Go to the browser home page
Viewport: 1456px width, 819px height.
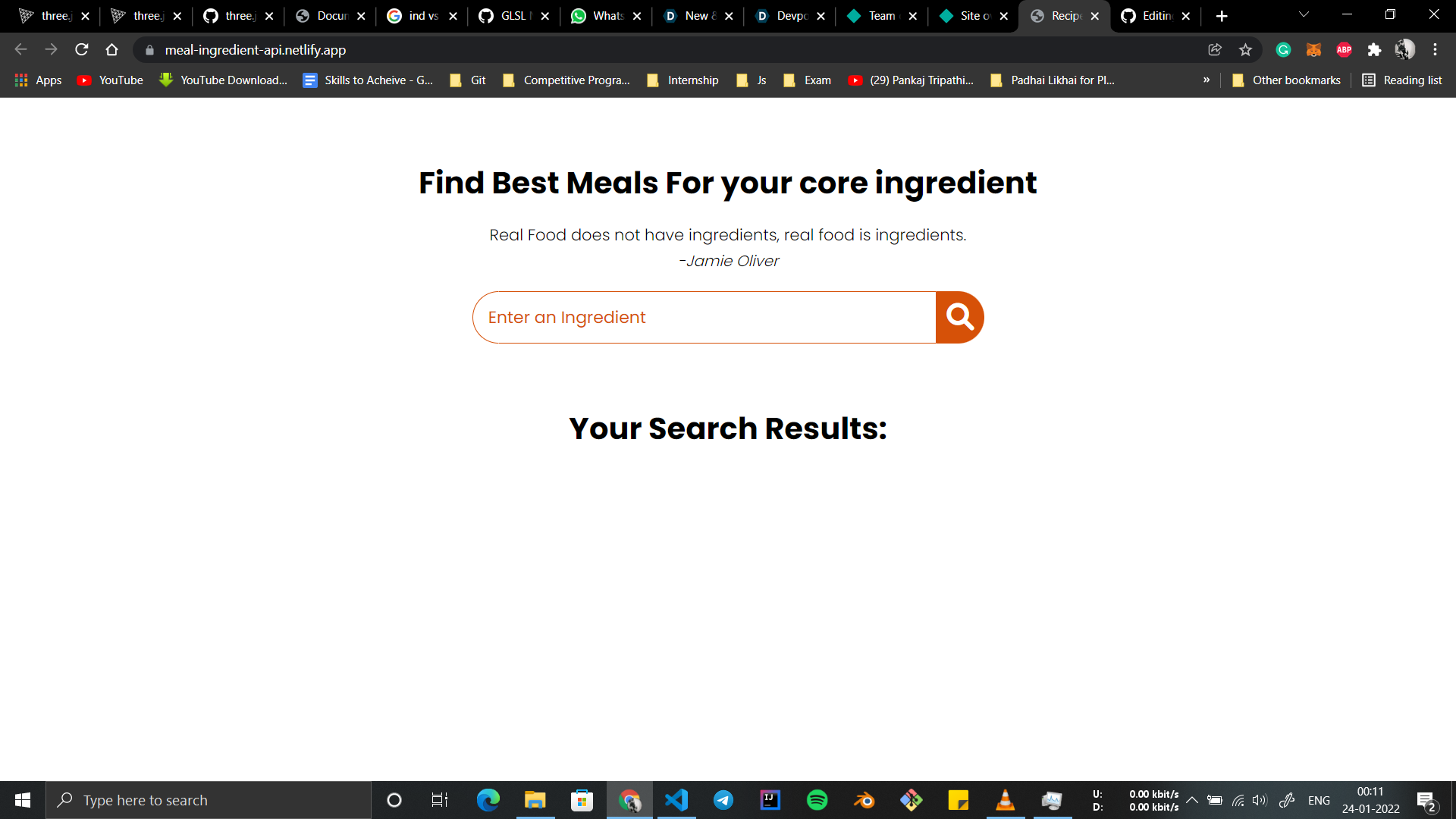coord(112,49)
